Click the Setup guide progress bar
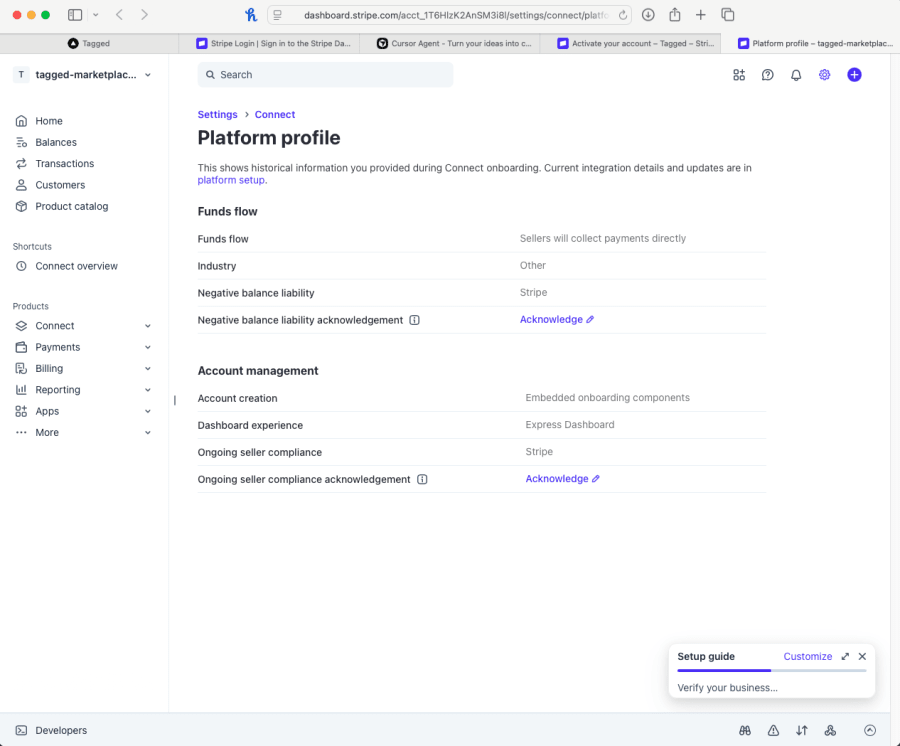This screenshot has width=900, height=746. tap(771, 670)
